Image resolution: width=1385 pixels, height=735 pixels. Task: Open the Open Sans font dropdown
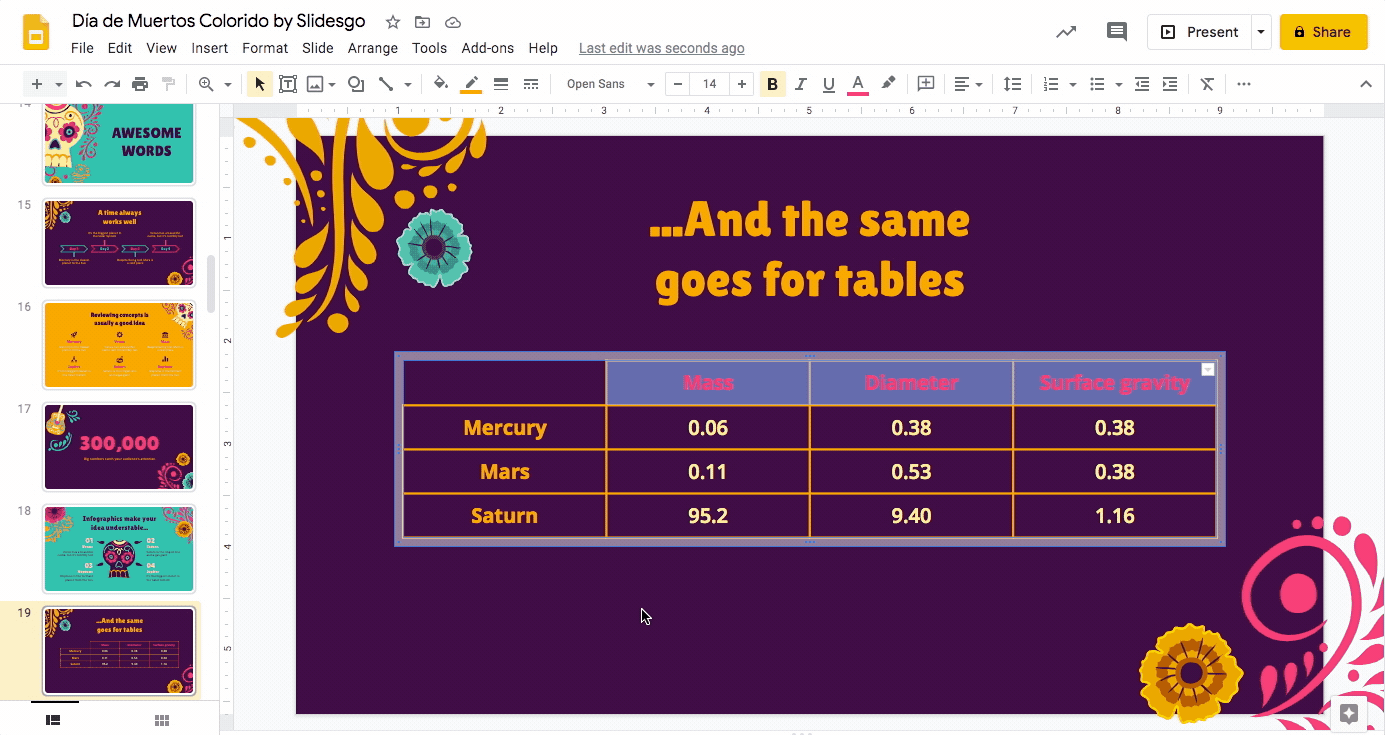pyautogui.click(x=610, y=84)
